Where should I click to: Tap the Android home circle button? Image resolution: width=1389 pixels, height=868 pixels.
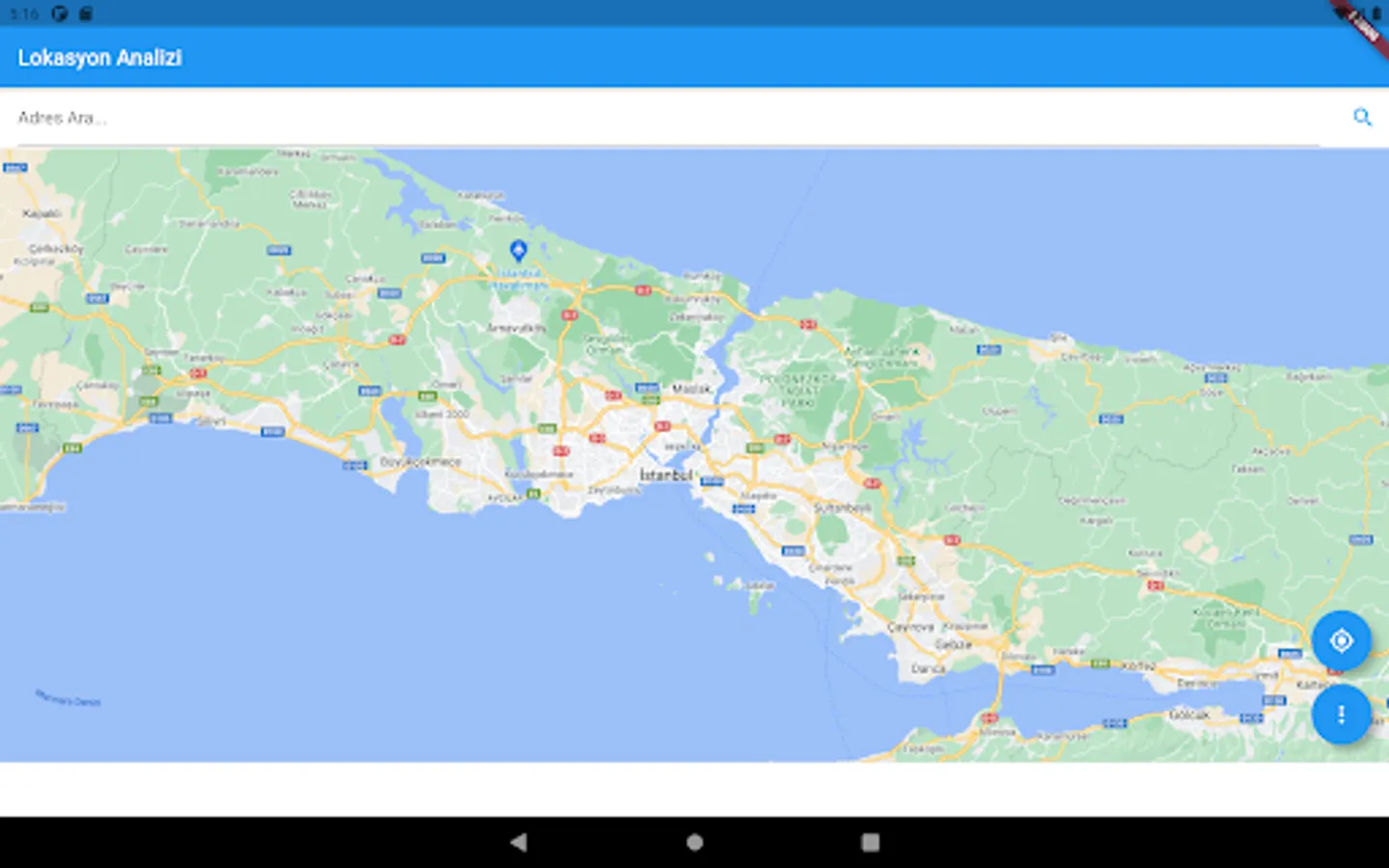pos(694,842)
